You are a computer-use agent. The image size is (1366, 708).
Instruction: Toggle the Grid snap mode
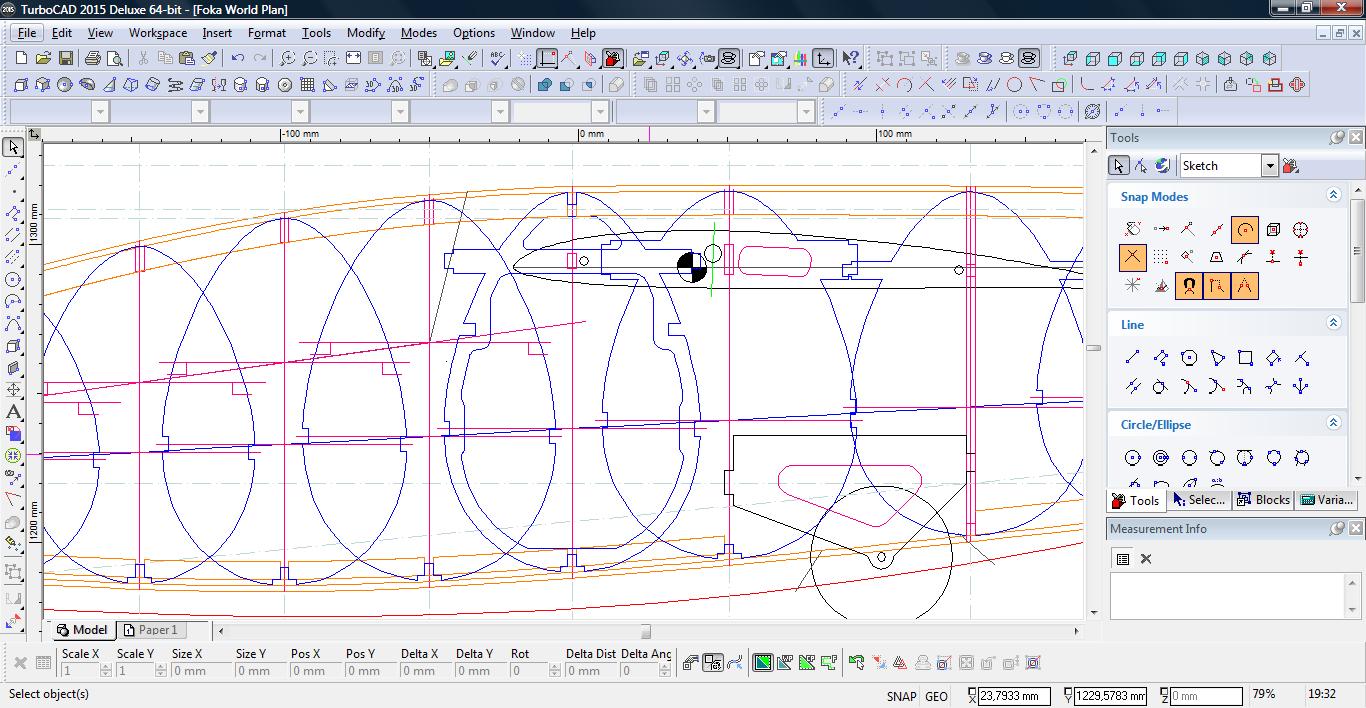[x=1160, y=258]
